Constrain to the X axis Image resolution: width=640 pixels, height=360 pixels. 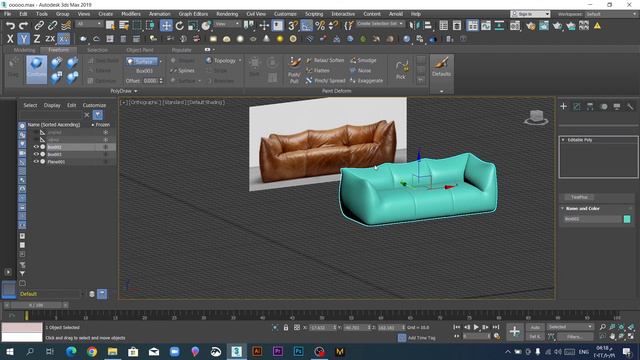click(x=10, y=39)
